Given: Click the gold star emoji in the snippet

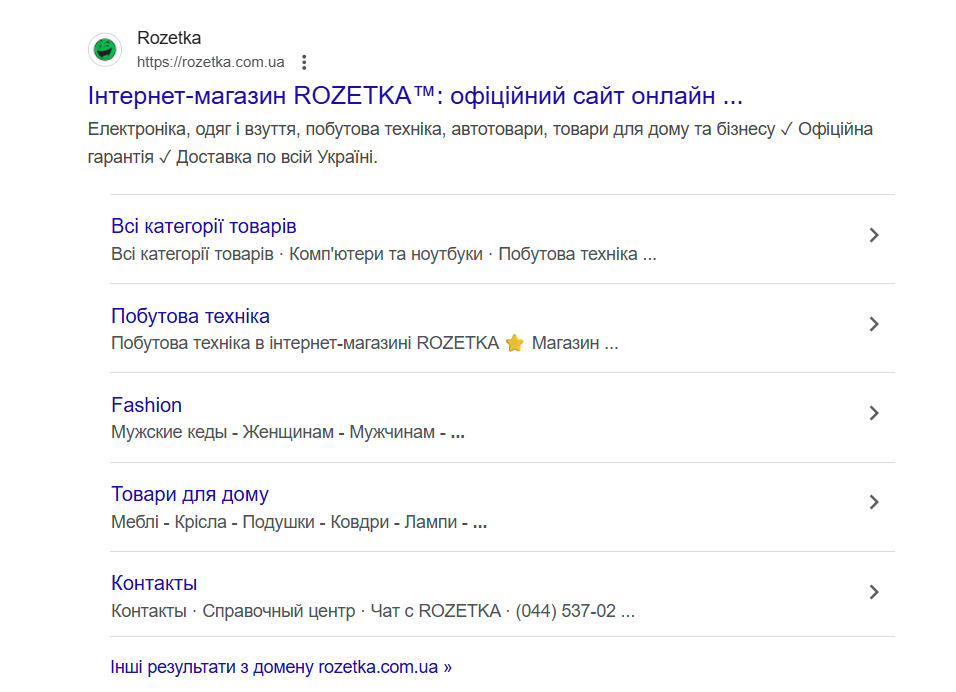Looking at the screenshot, I should click(515, 343).
